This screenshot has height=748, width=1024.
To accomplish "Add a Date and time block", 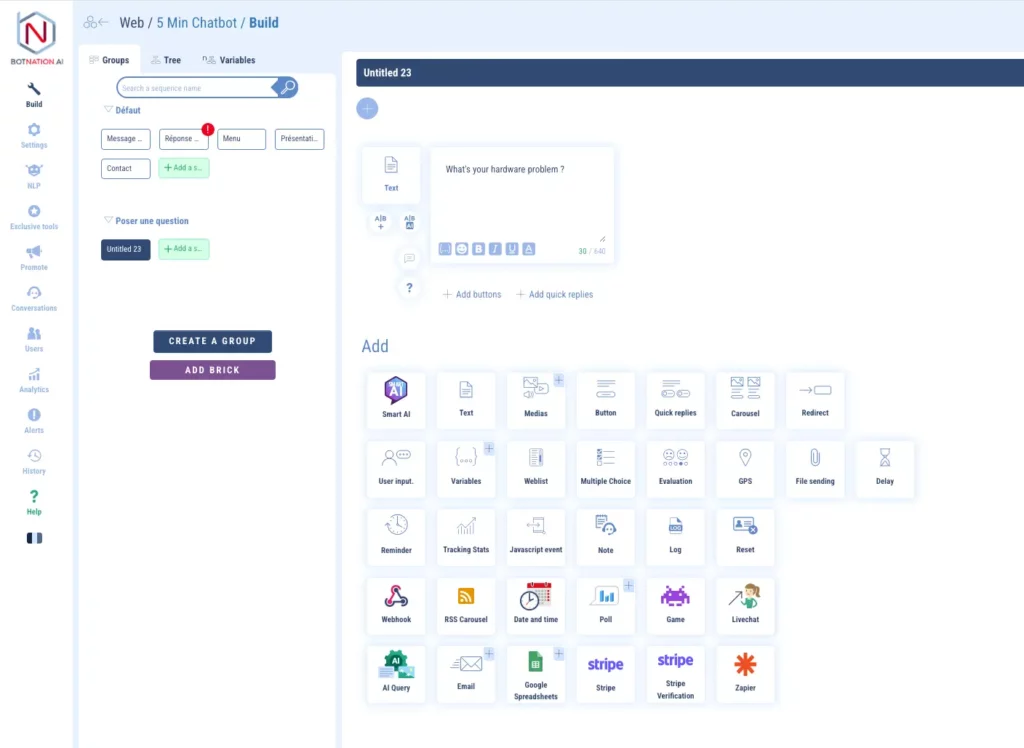I will [535, 605].
